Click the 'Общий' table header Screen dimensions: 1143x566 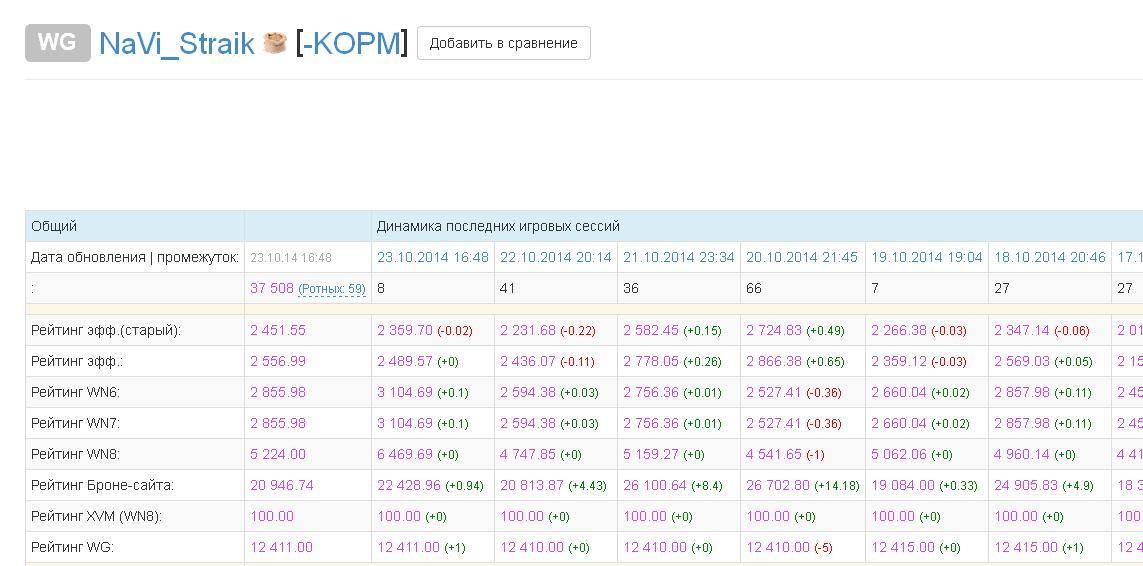point(54,227)
